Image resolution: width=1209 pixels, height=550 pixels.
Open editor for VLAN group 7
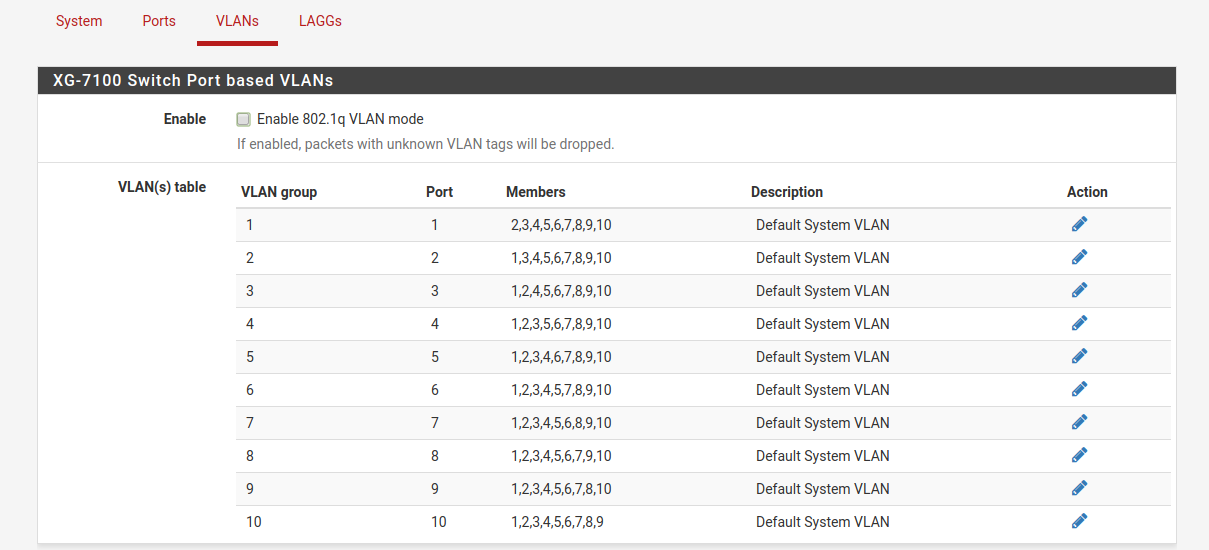click(x=1079, y=422)
